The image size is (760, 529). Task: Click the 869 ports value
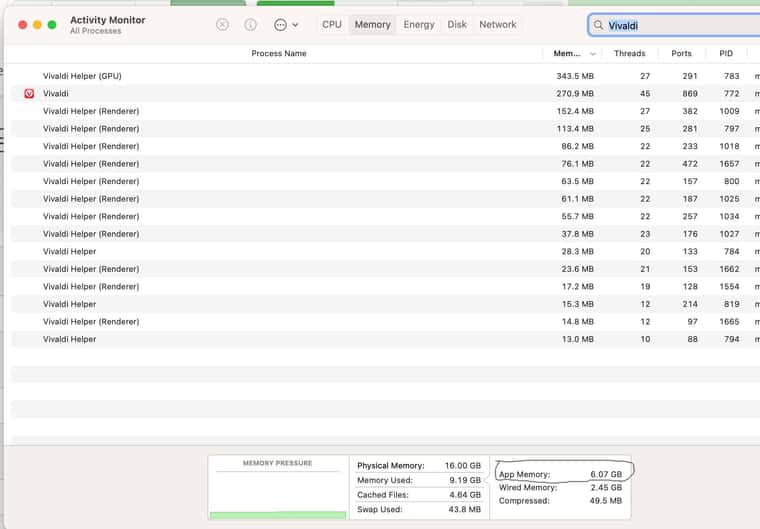[689, 94]
